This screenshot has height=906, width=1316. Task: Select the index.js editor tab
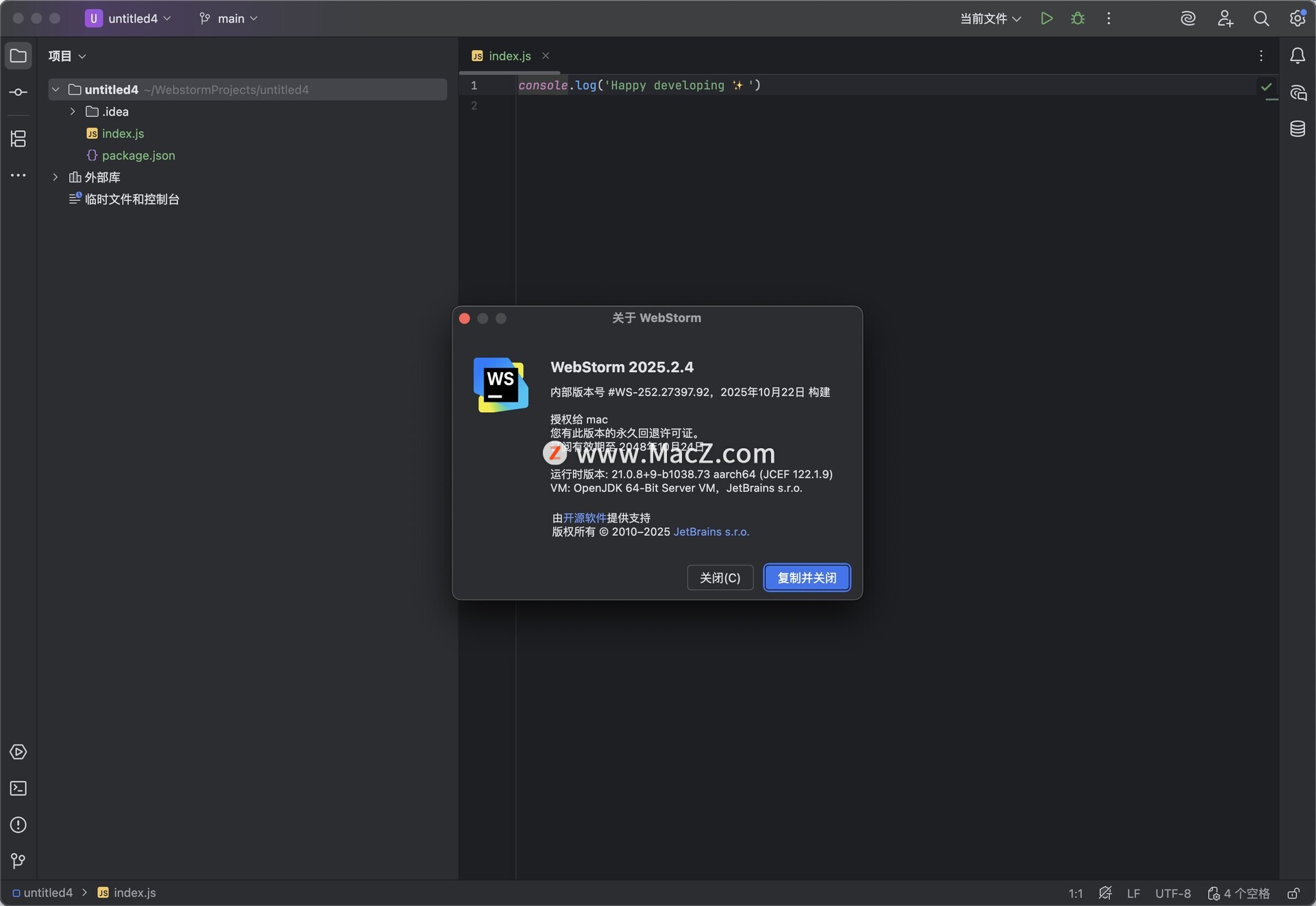509,56
